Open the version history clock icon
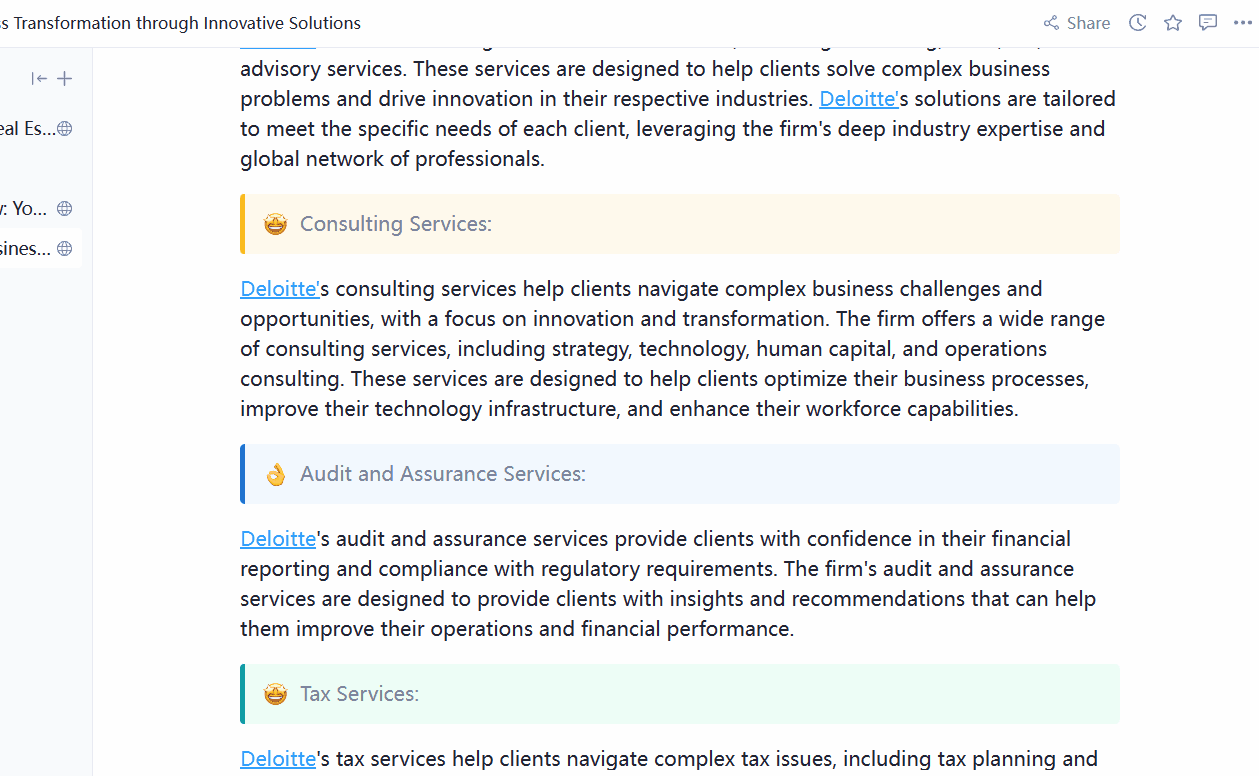 (1137, 23)
